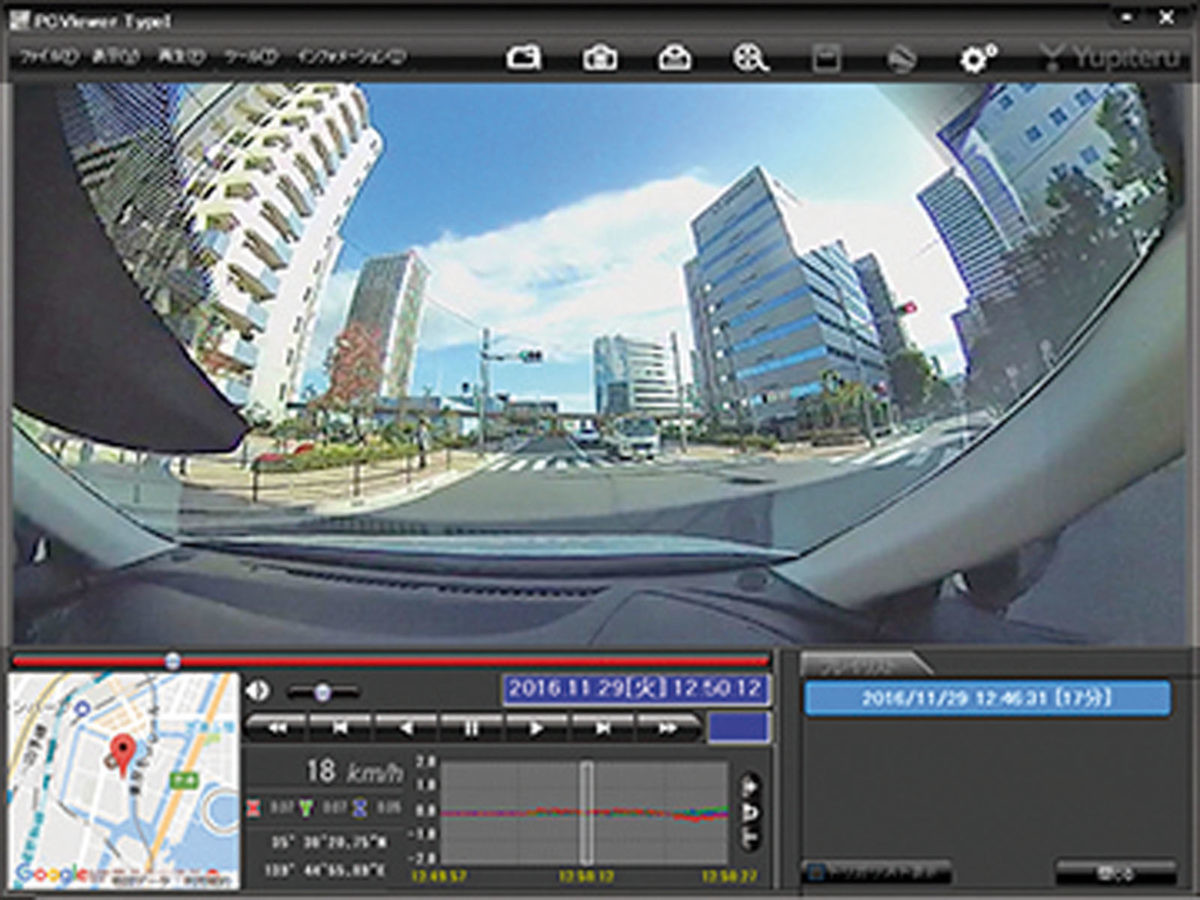Image resolution: width=1200 pixels, height=900 pixels.
Task: Open the インフォメーション menu
Action: tap(351, 57)
